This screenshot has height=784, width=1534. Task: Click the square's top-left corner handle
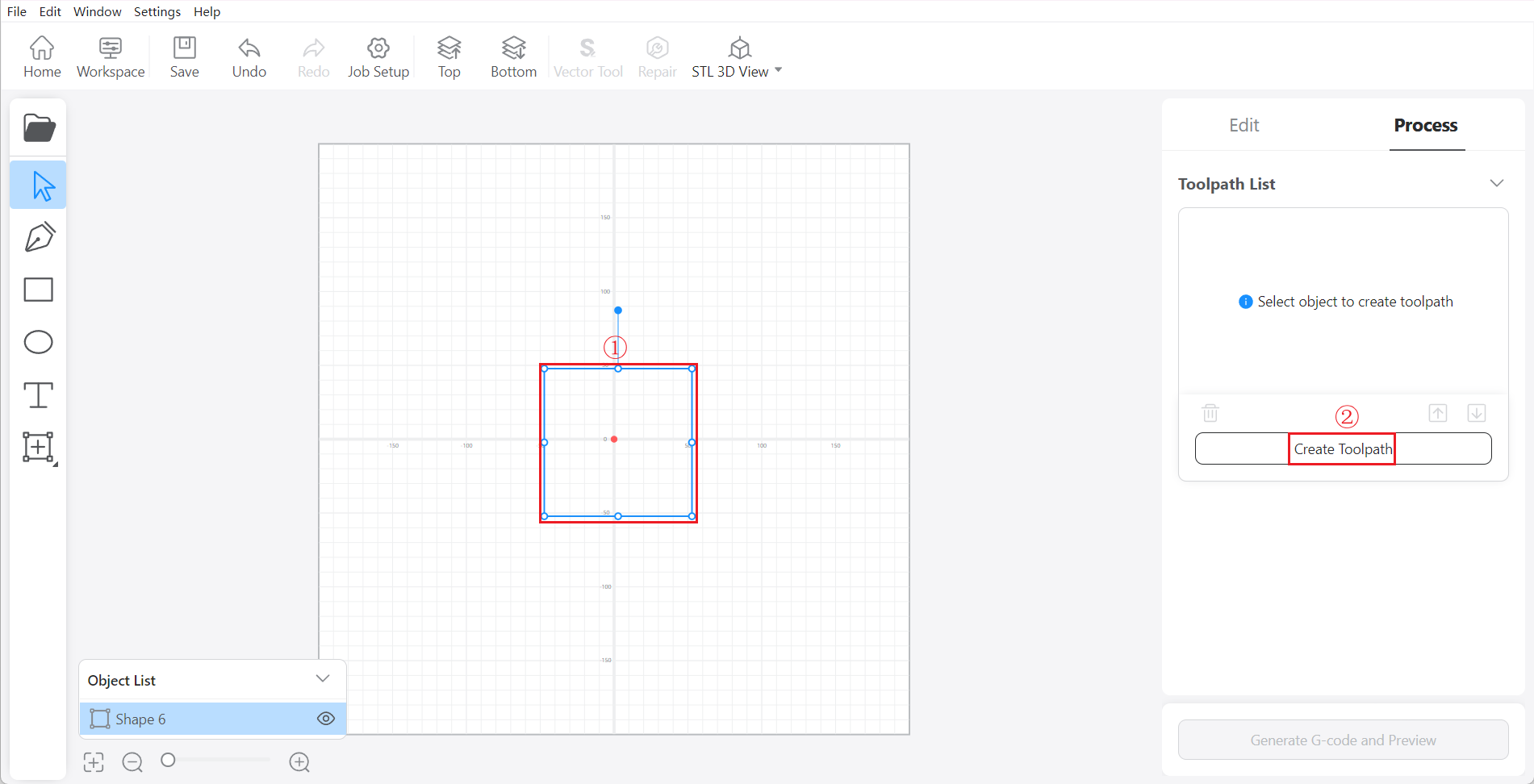point(545,369)
